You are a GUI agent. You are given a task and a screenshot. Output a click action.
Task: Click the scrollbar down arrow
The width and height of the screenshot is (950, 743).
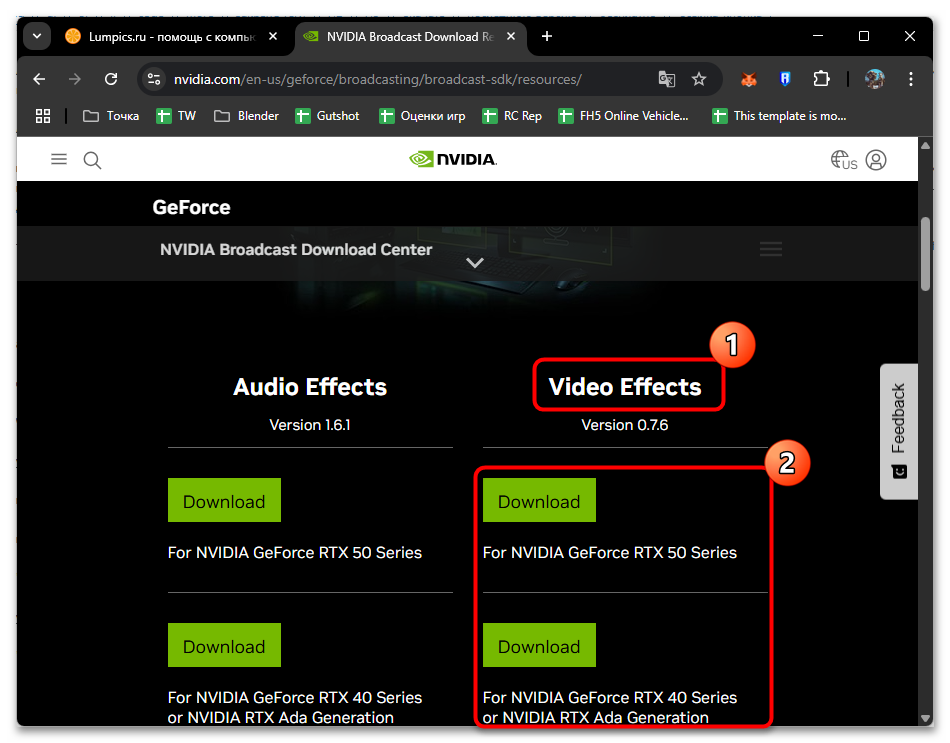tap(925, 719)
